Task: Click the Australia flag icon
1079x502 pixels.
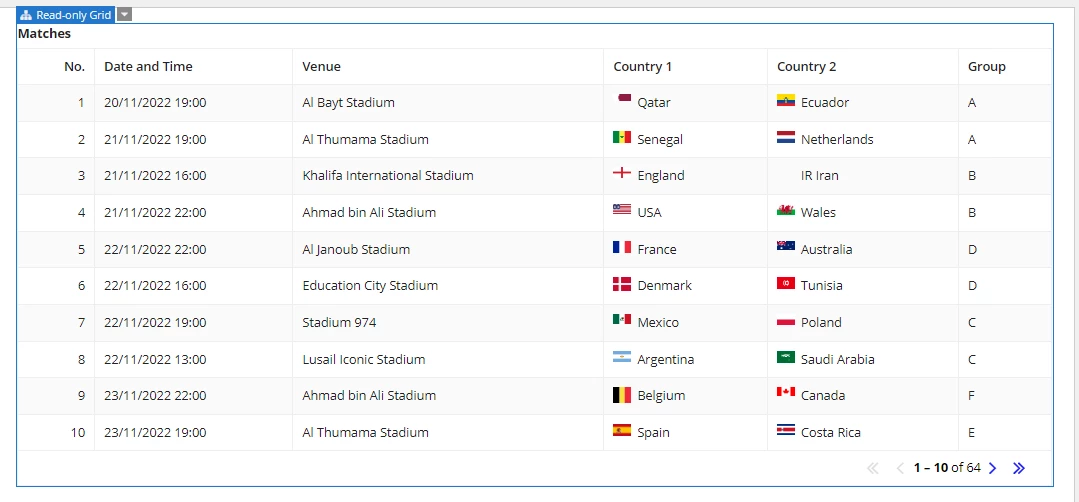Action: (785, 247)
